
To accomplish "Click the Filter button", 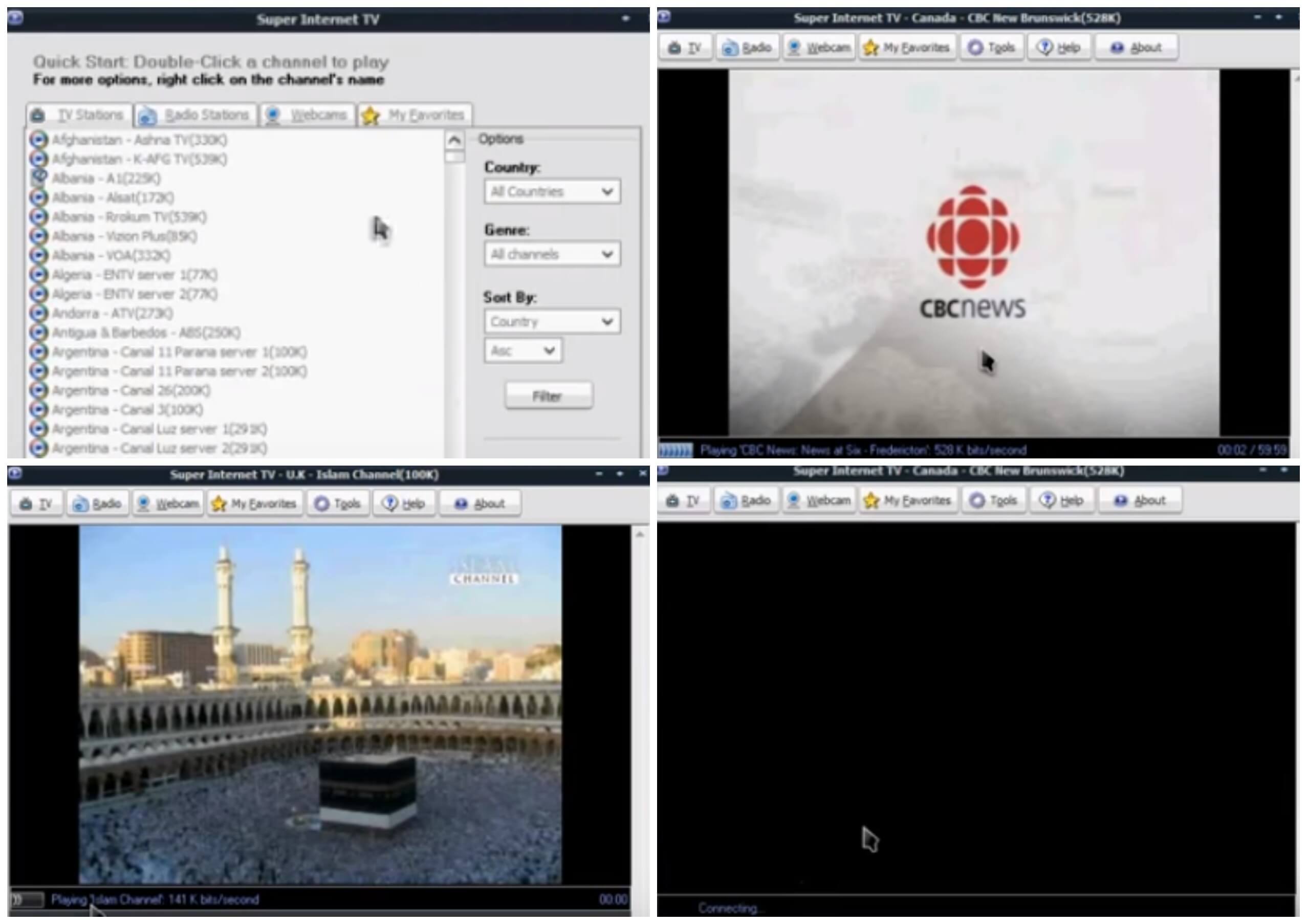I will tap(549, 396).
